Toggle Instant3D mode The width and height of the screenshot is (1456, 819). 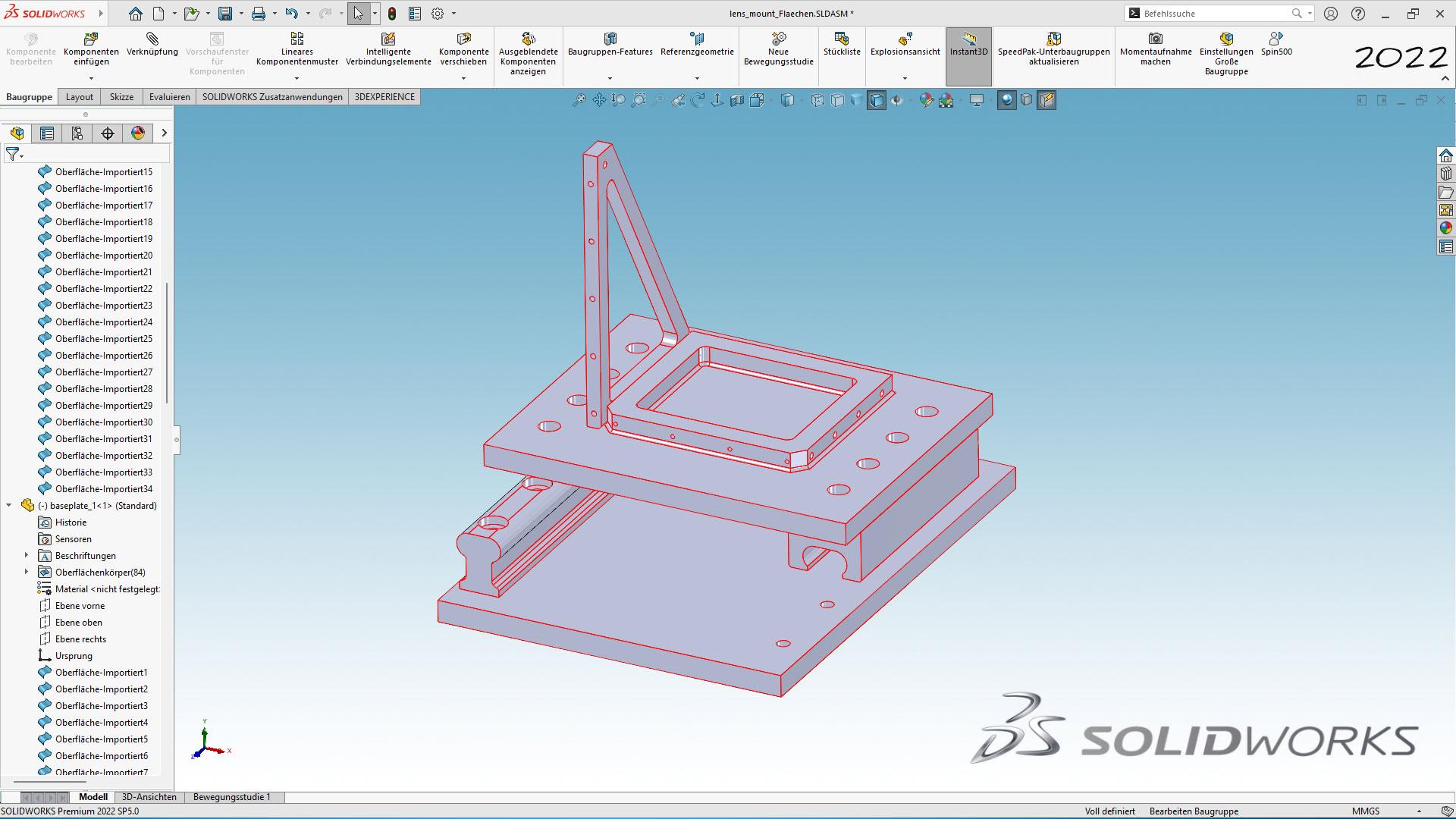tap(968, 56)
